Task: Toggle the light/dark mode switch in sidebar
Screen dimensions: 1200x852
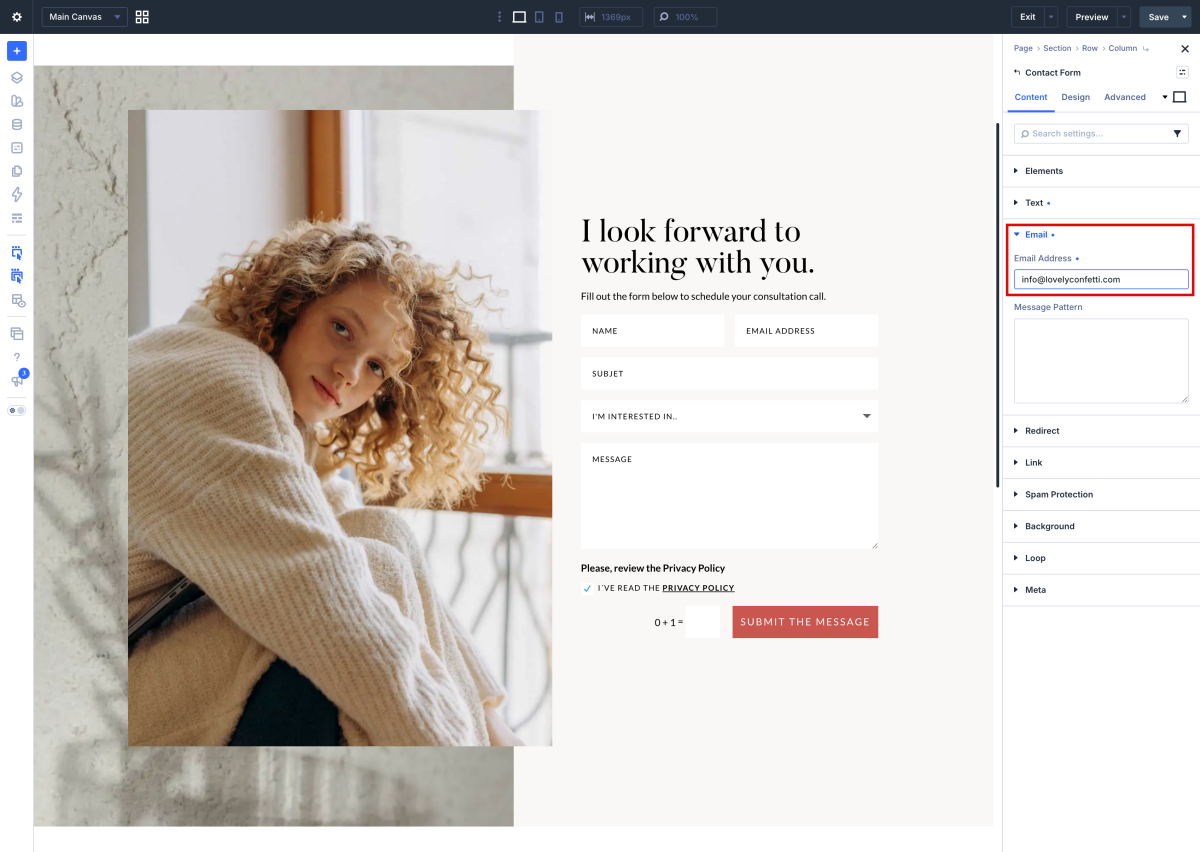Action: (x=17, y=410)
